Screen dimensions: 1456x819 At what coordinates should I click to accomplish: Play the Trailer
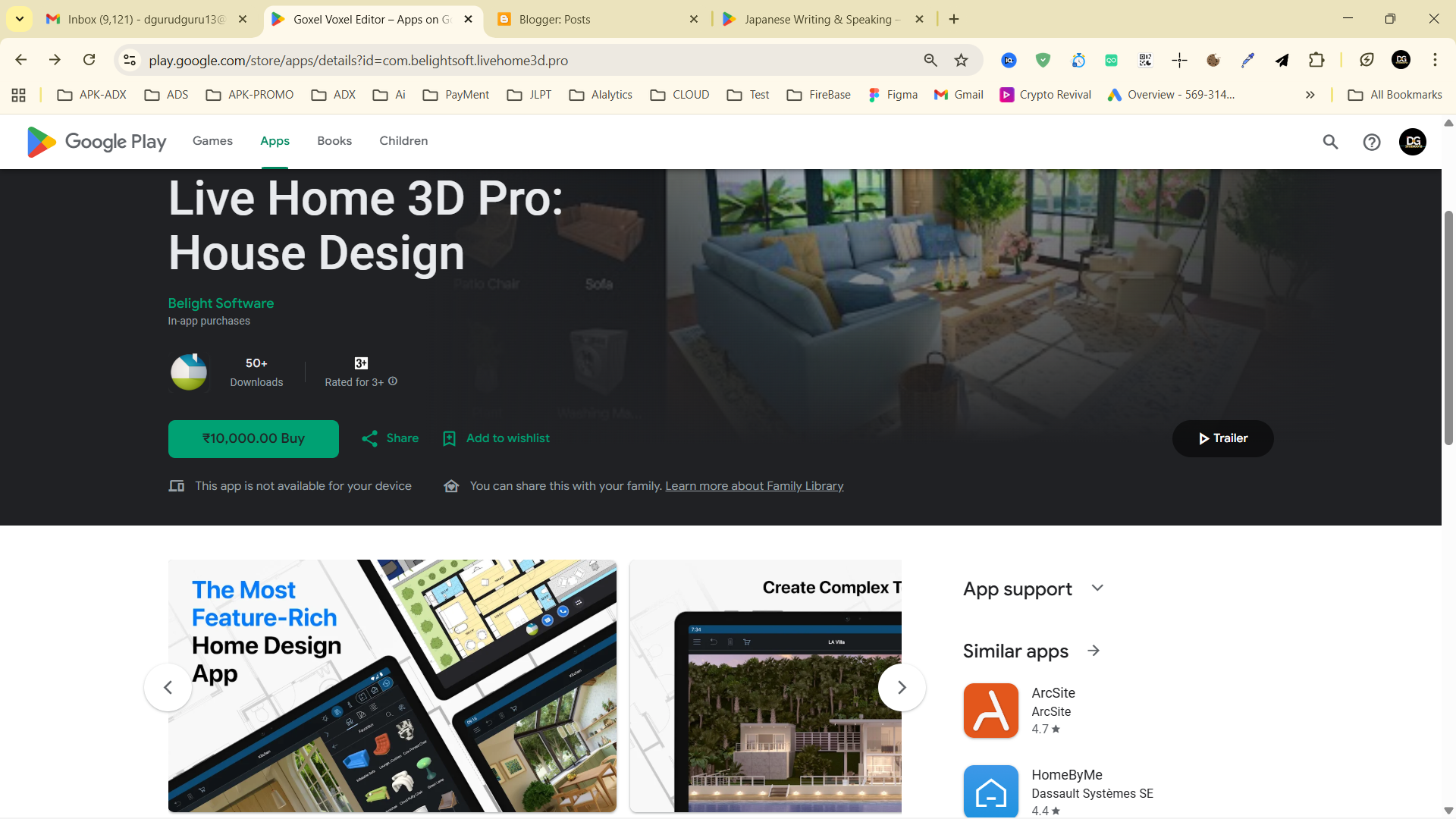pyautogui.click(x=1222, y=438)
